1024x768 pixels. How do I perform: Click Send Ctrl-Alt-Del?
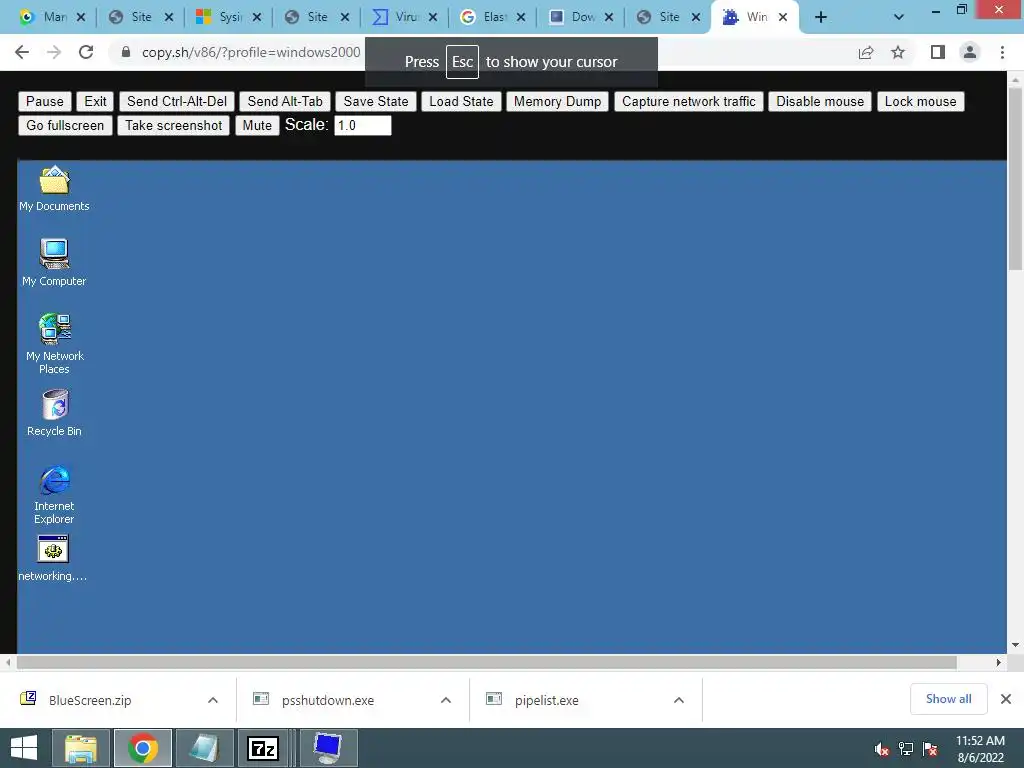coord(177,102)
